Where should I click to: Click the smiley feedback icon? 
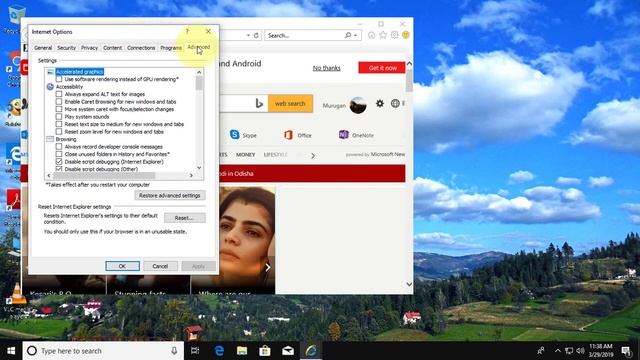click(406, 35)
